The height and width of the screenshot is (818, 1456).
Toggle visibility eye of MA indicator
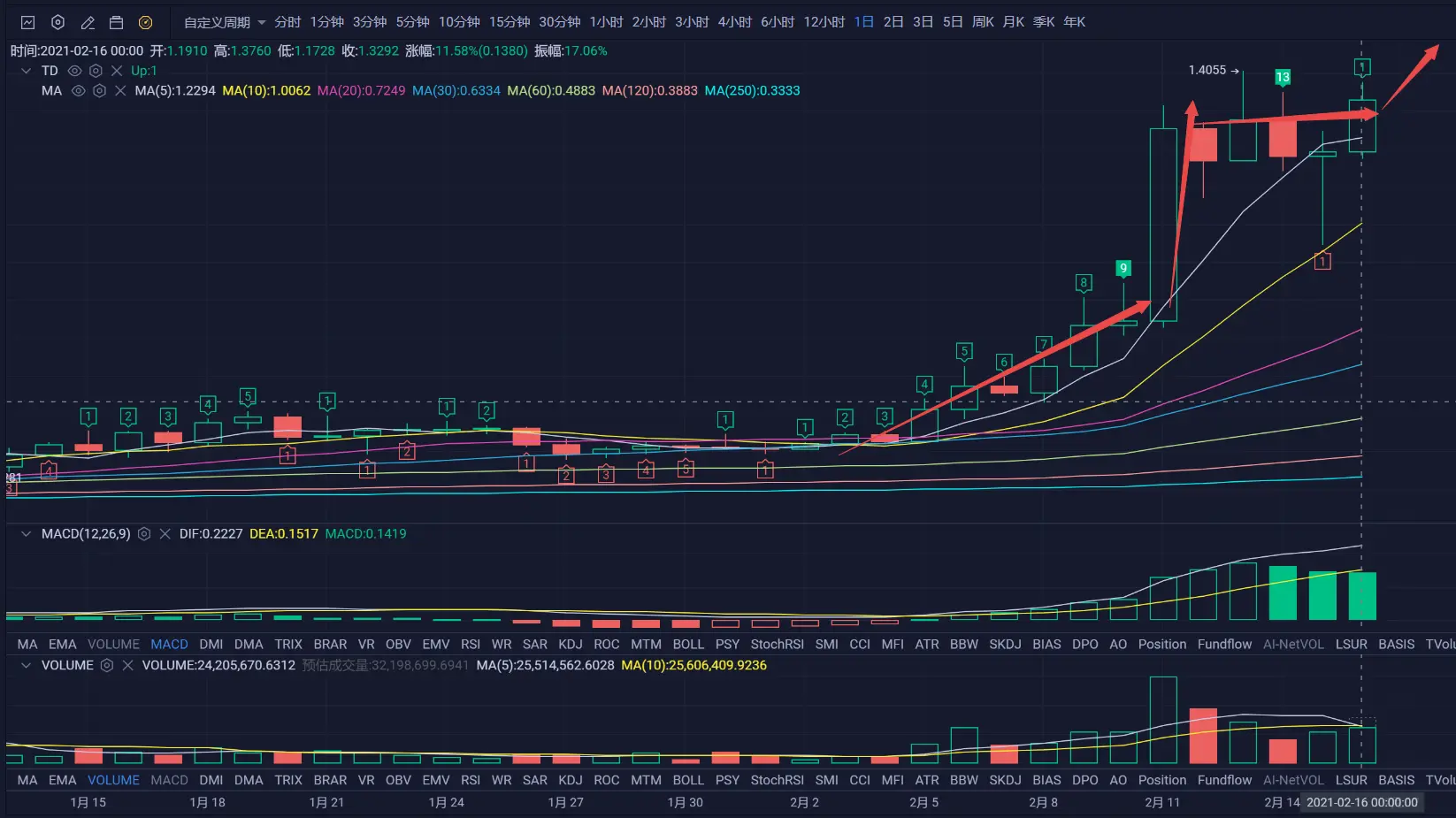(78, 90)
